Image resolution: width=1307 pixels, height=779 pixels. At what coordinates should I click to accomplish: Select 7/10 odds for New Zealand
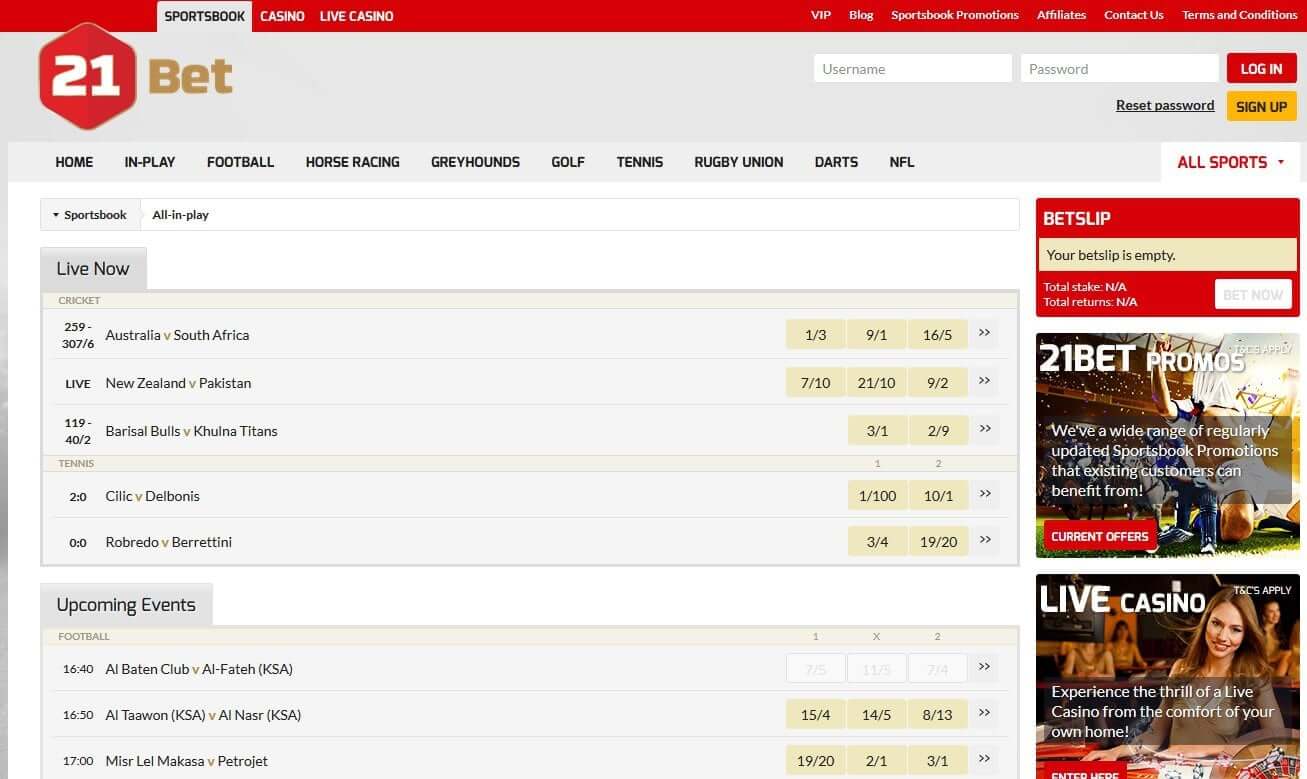(816, 383)
